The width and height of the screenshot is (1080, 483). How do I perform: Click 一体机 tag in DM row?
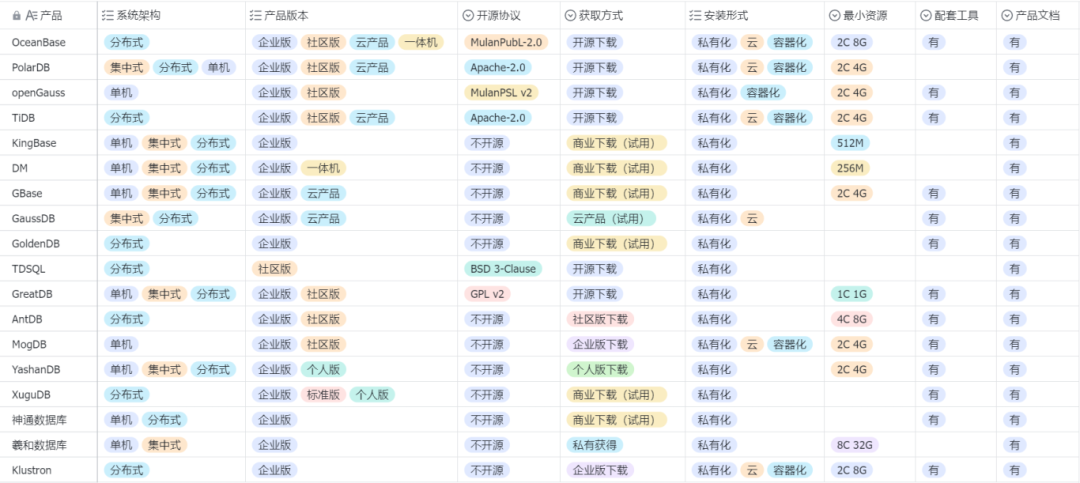tap(323, 168)
